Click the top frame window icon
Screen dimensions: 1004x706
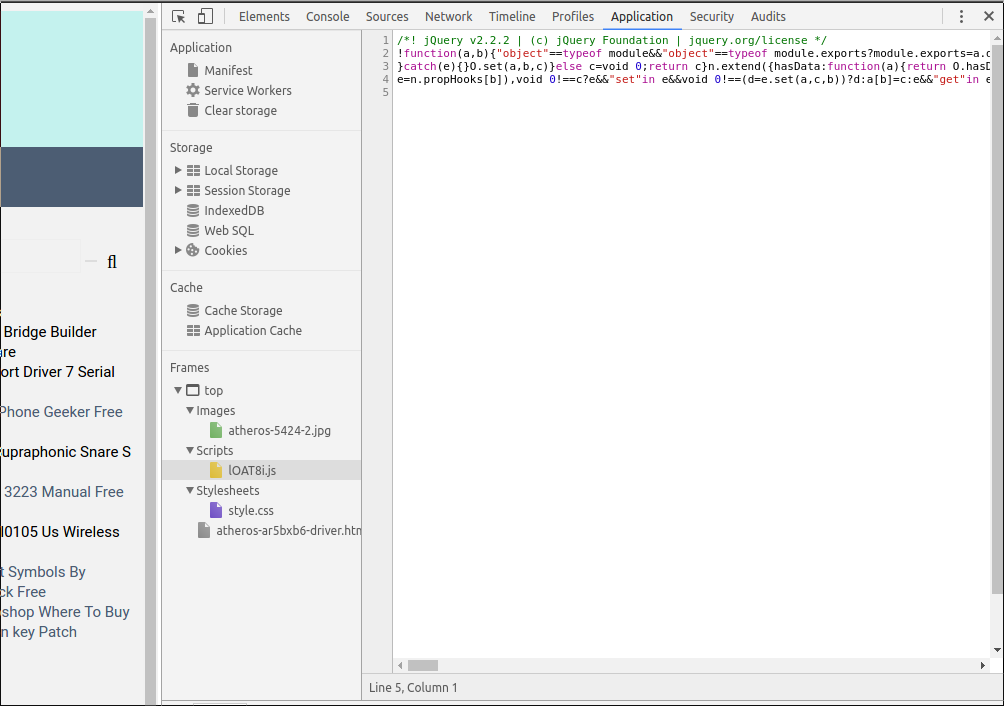pyautogui.click(x=193, y=390)
